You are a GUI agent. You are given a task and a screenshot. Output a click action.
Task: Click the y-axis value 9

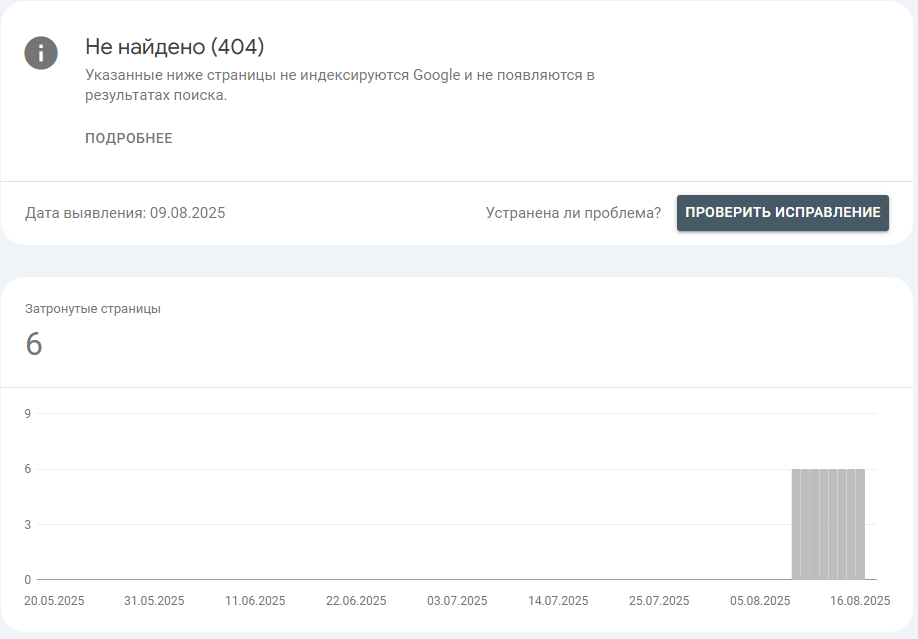click(x=28, y=414)
